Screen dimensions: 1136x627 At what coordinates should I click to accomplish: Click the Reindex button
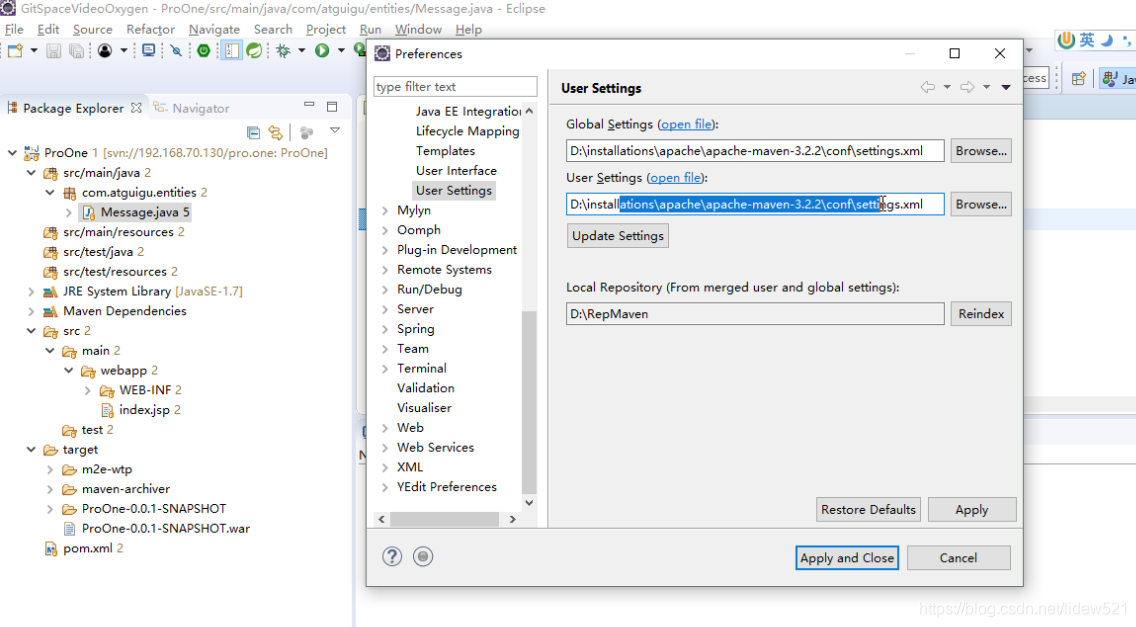pos(981,314)
